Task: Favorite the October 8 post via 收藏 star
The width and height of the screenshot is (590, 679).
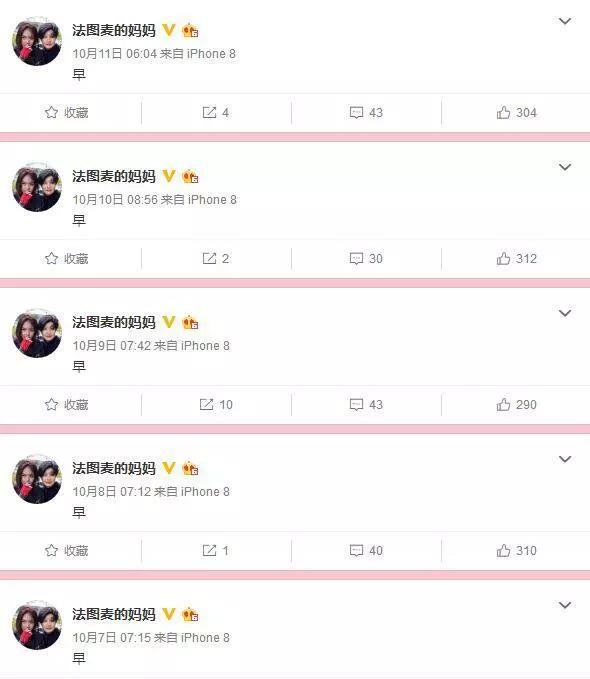Action: tap(66, 550)
